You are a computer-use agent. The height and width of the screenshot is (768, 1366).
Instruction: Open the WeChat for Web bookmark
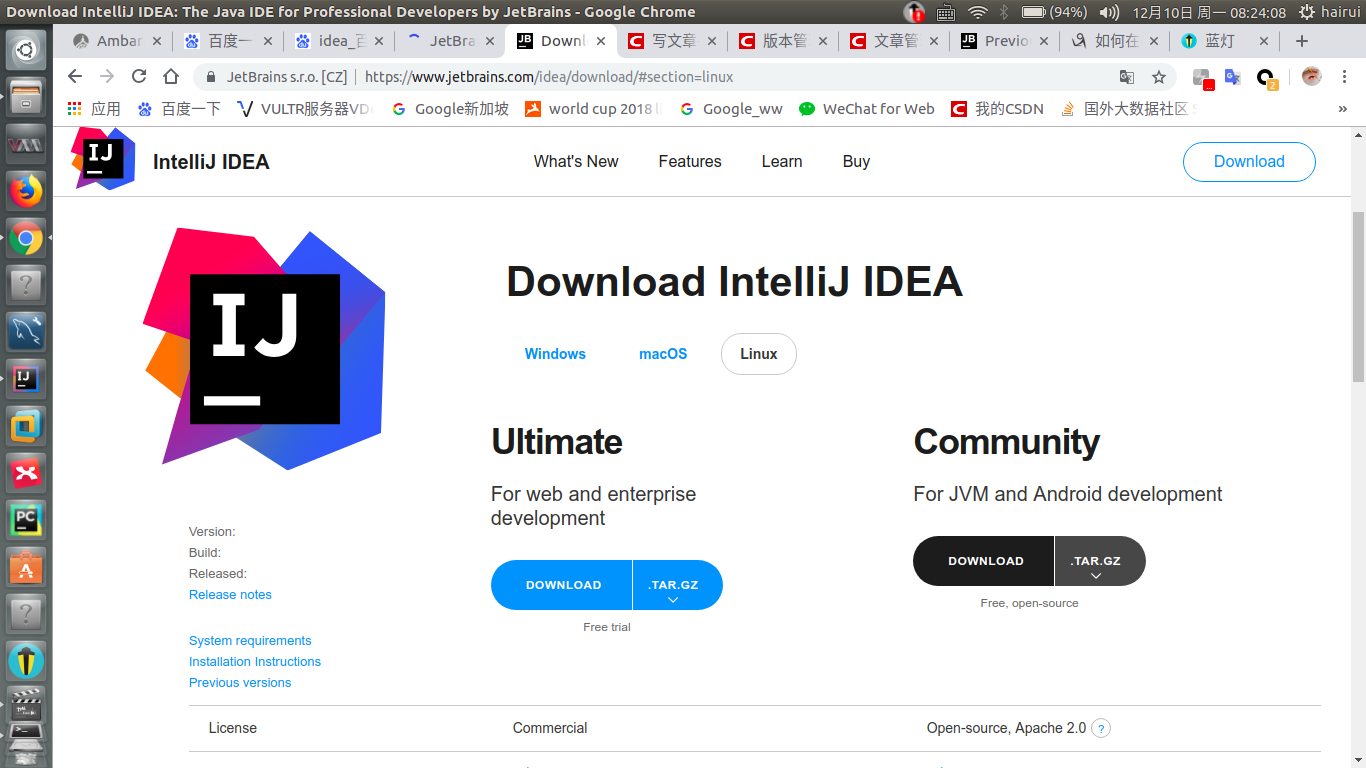(x=867, y=109)
